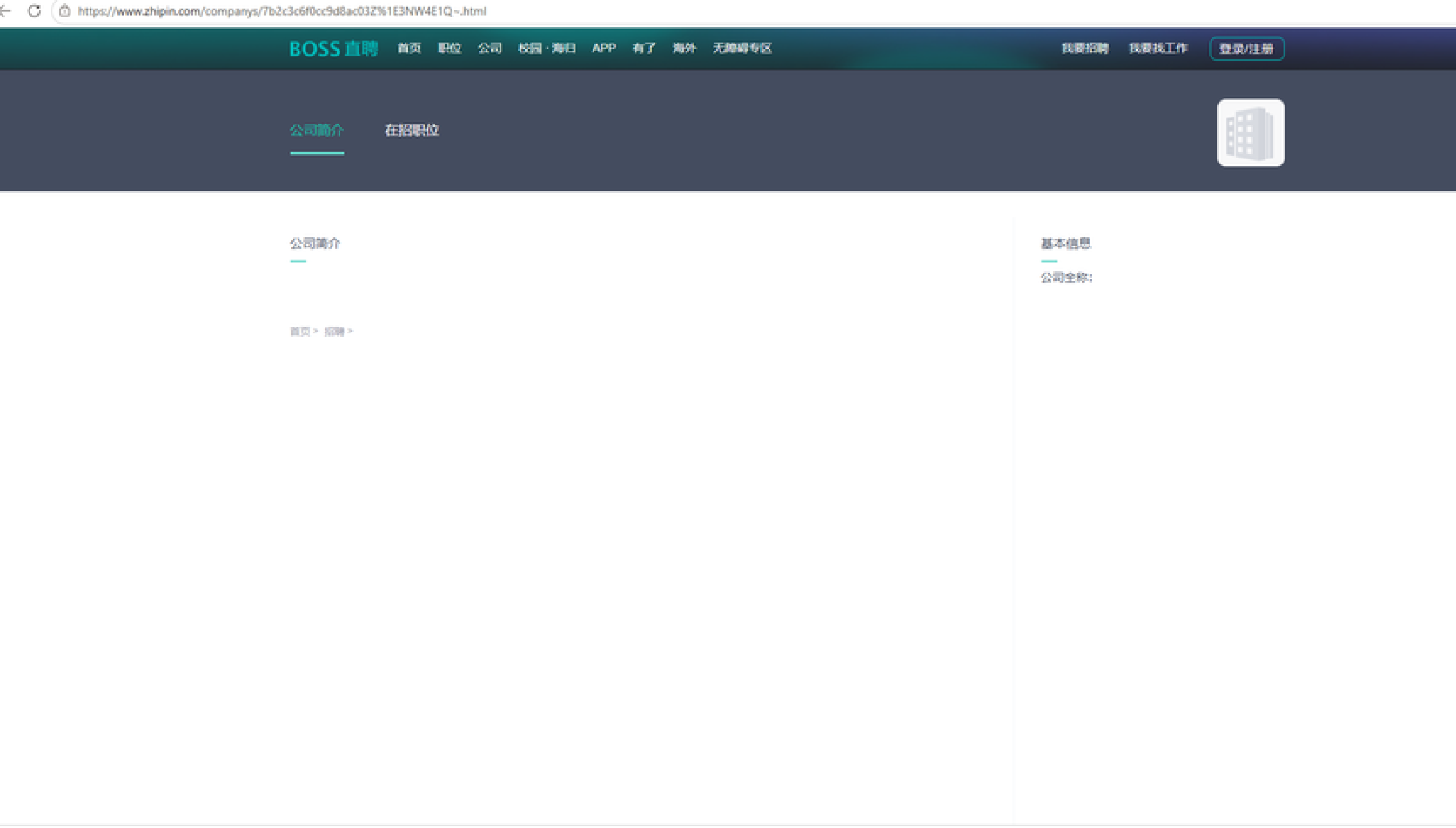
Task: Open 无障碍专区 in the top navigation
Action: tap(742, 48)
